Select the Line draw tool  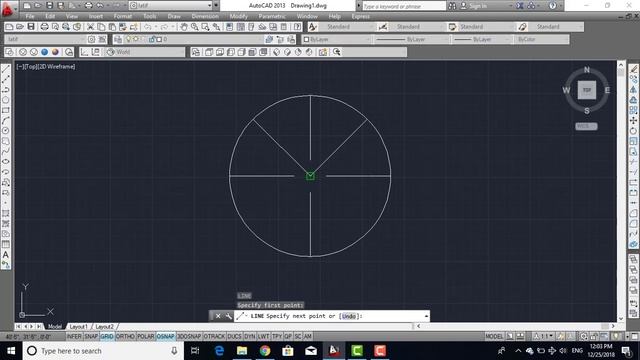click(6, 69)
